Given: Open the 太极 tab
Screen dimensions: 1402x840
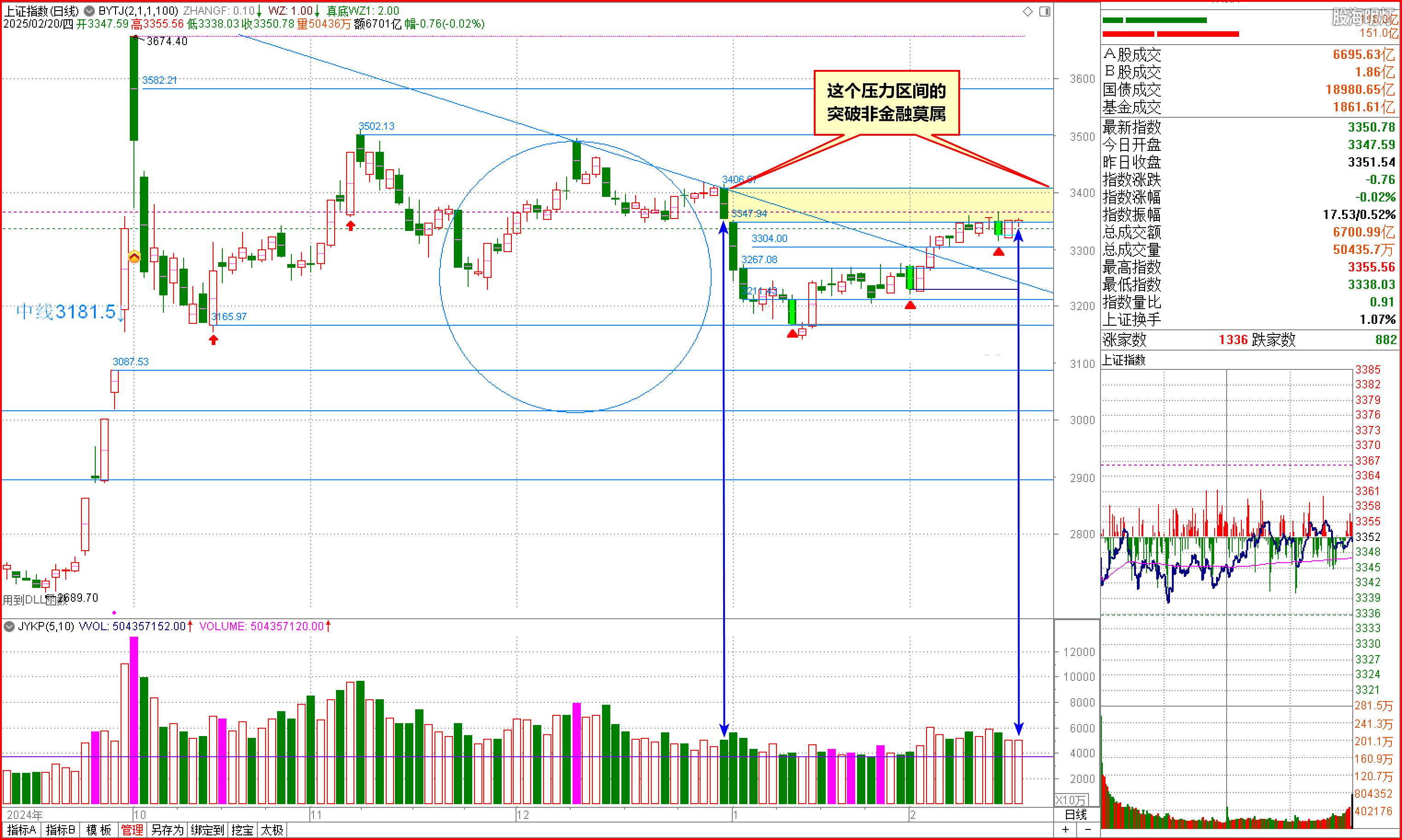Looking at the screenshot, I should (272, 830).
